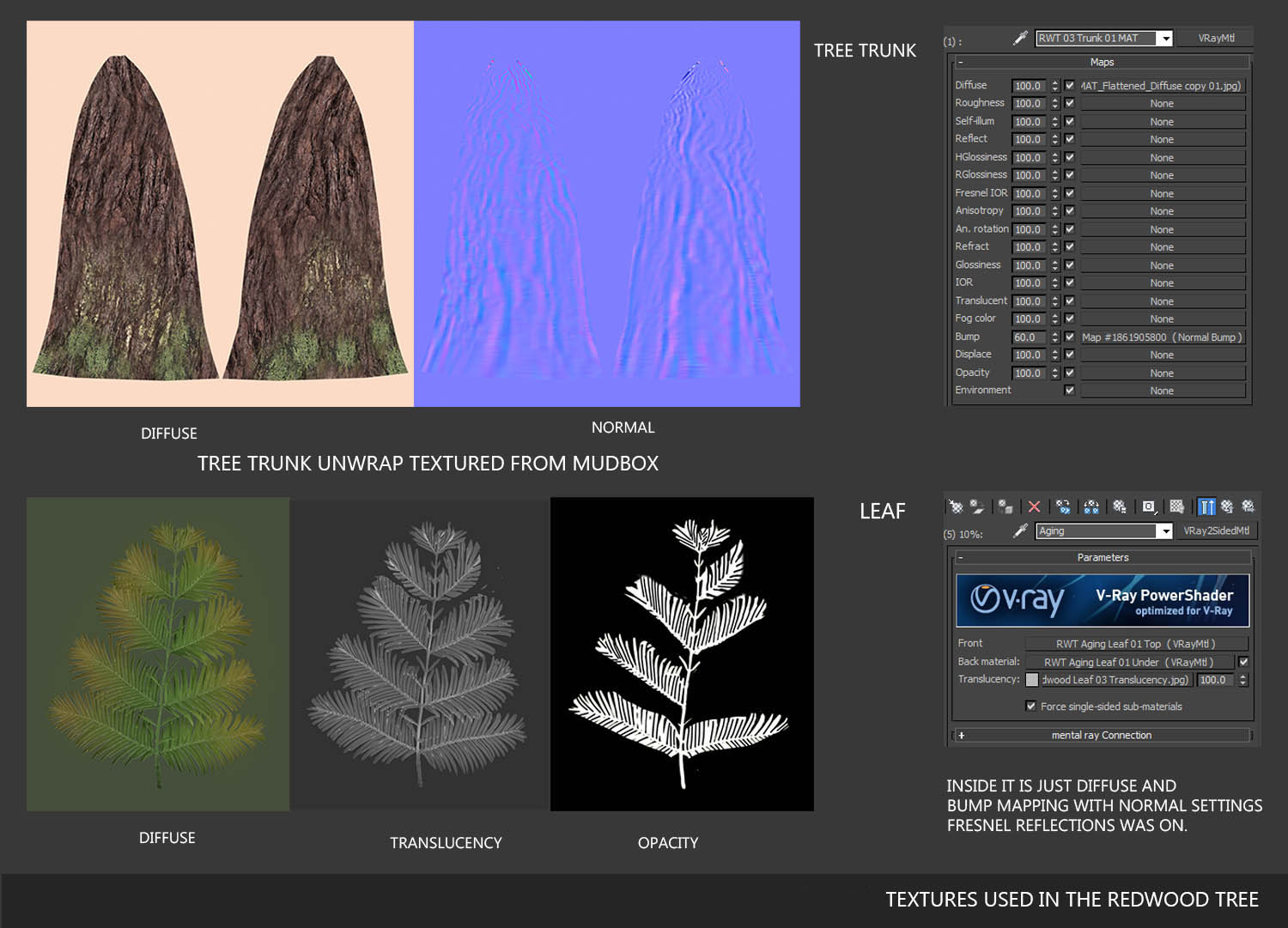Click the Put to Library icon
The image size is (1288, 928).
click(x=1120, y=506)
